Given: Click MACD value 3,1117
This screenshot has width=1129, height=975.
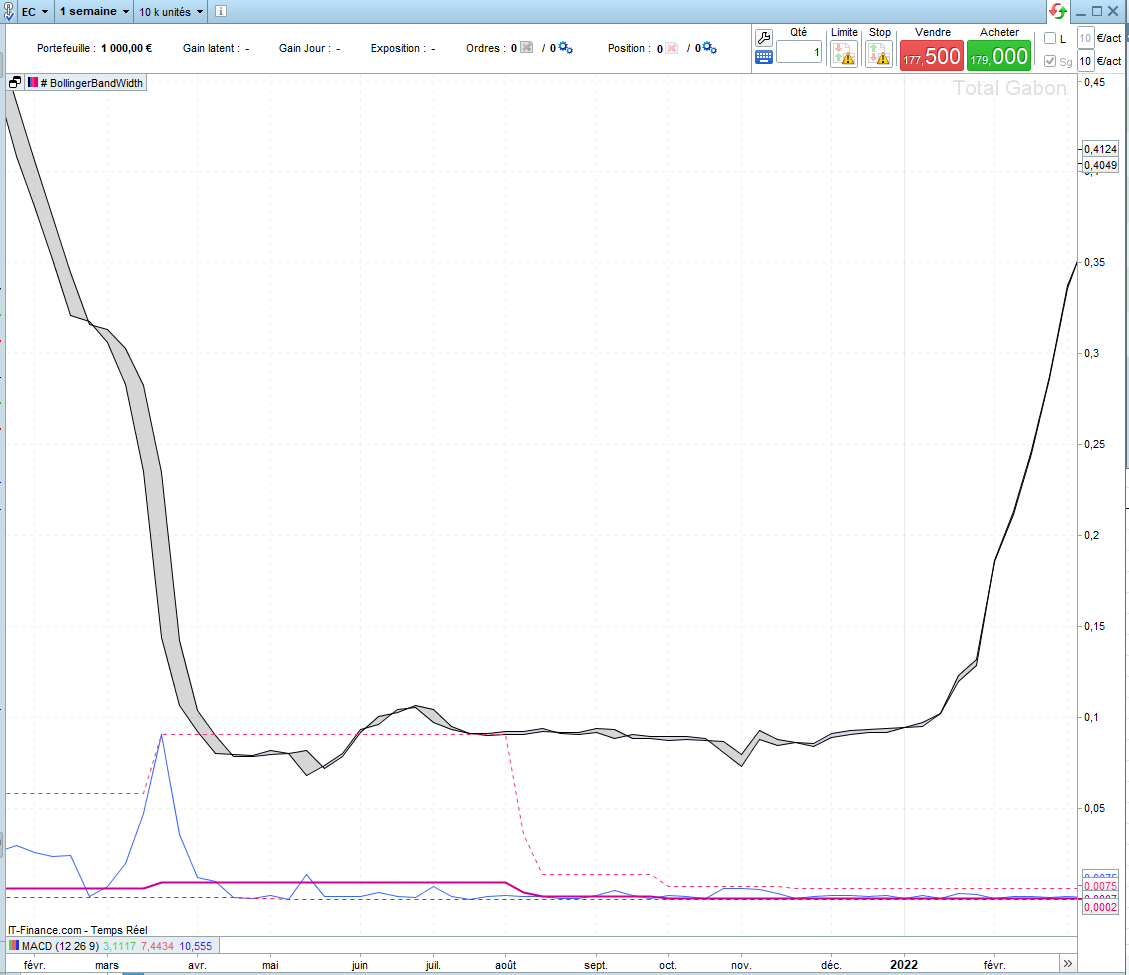Looking at the screenshot, I should click(120, 946).
